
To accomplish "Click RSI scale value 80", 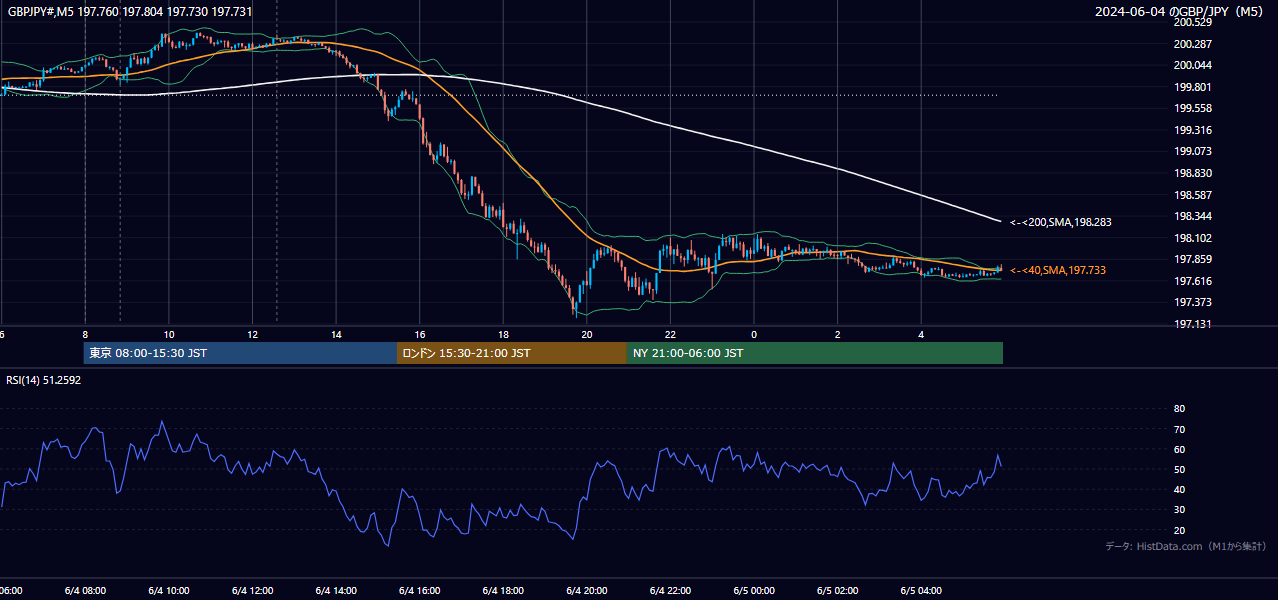I will pyautogui.click(x=1179, y=409).
